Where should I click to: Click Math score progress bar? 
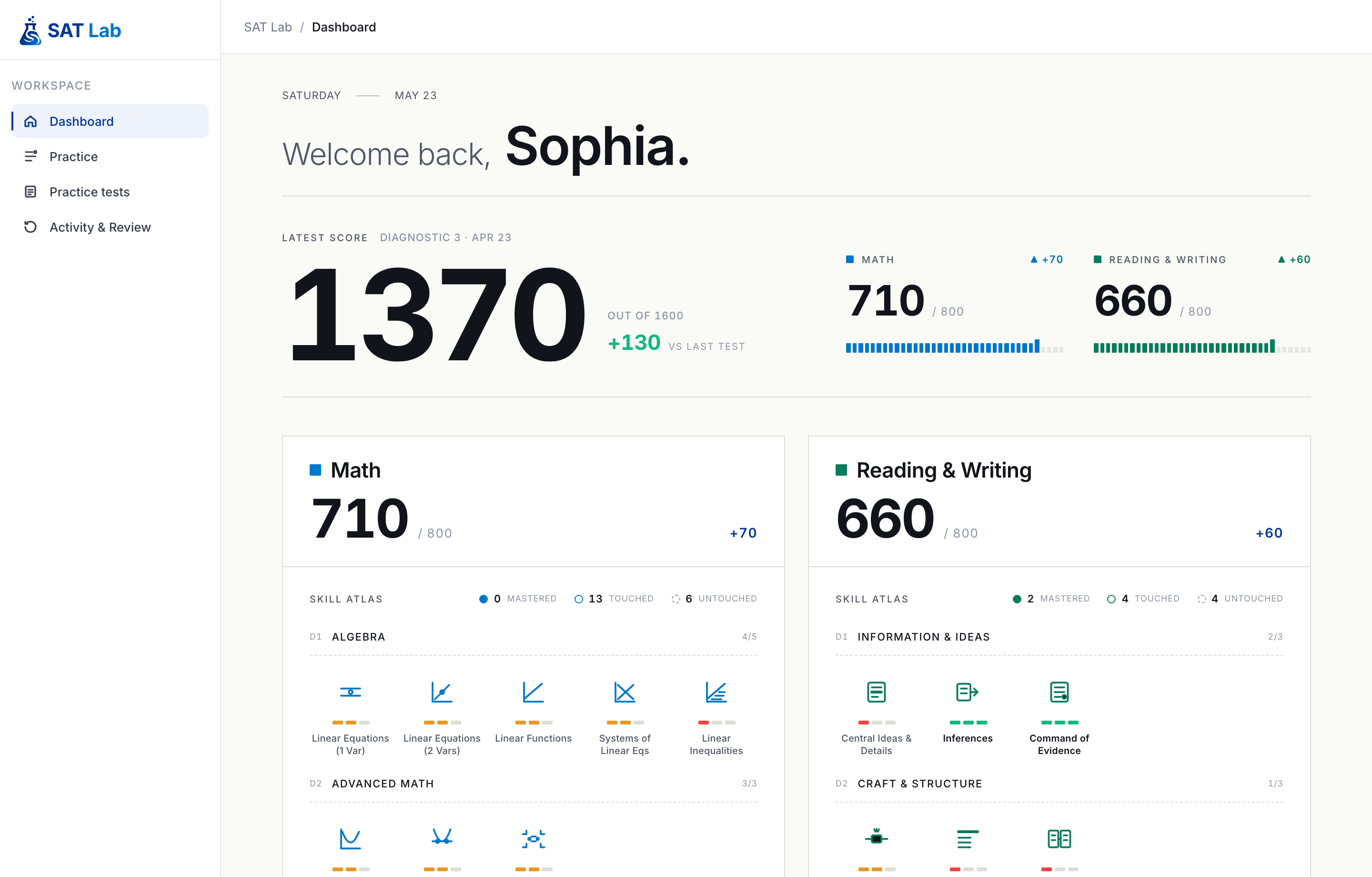954,347
